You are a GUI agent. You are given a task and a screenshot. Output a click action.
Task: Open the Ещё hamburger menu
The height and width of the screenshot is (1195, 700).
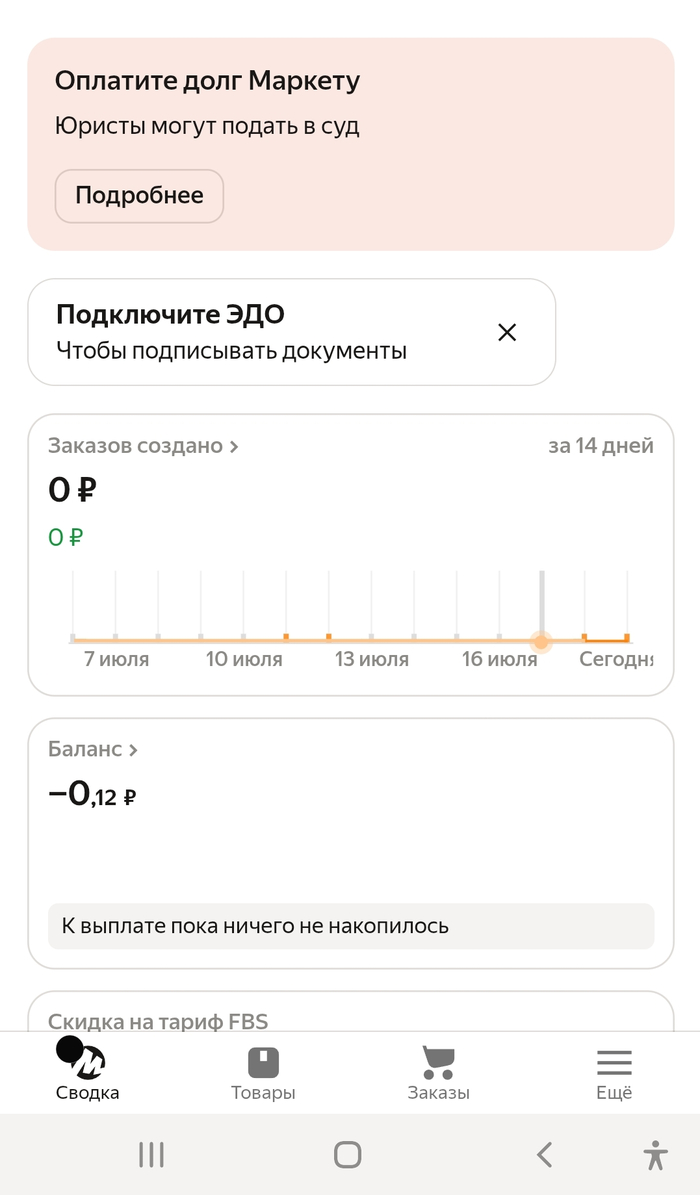pyautogui.click(x=614, y=1062)
